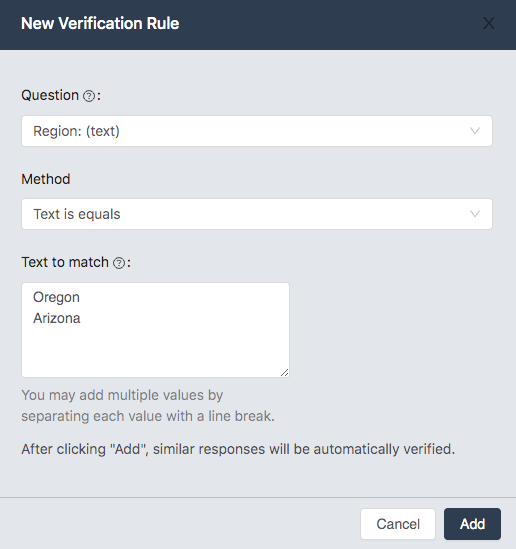Open the help icon beside Text to match
The image size is (516, 549).
point(119,263)
